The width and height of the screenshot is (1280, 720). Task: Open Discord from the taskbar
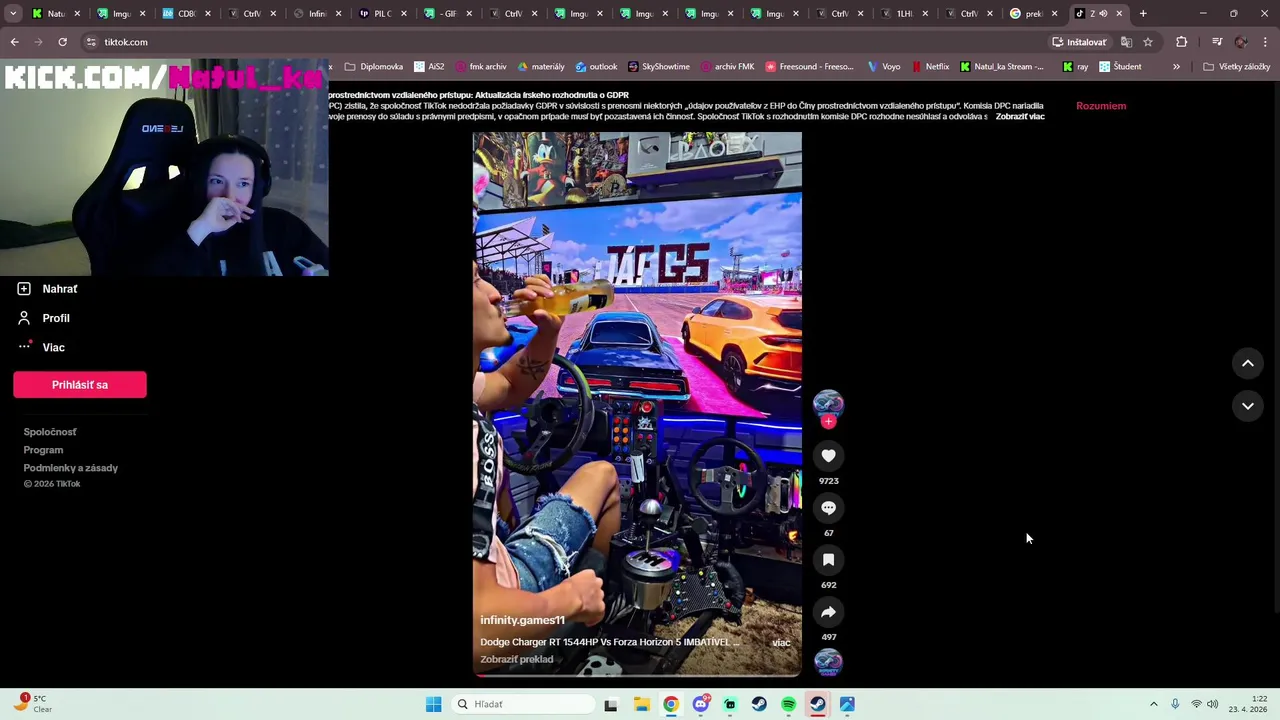coord(700,704)
